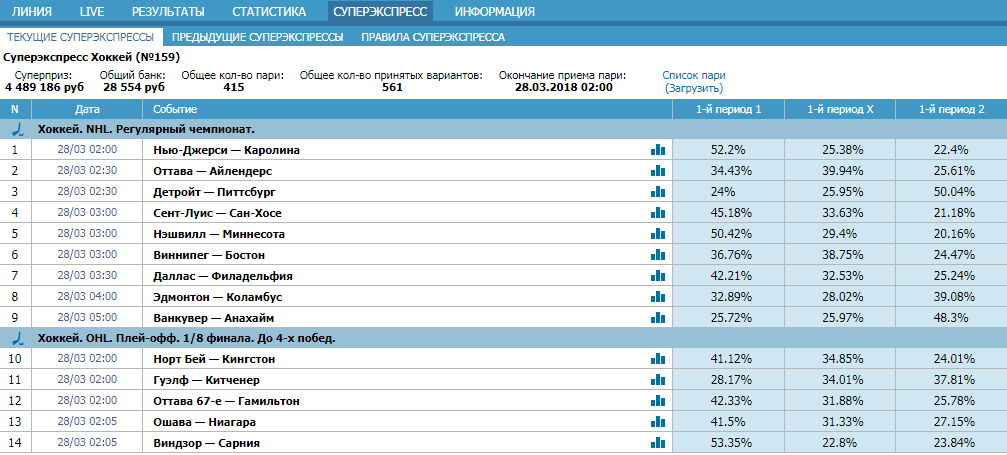Open statistics icon for Ошава — Ниагара
Image resolution: width=1007 pixels, height=455 pixels.
(x=658, y=422)
